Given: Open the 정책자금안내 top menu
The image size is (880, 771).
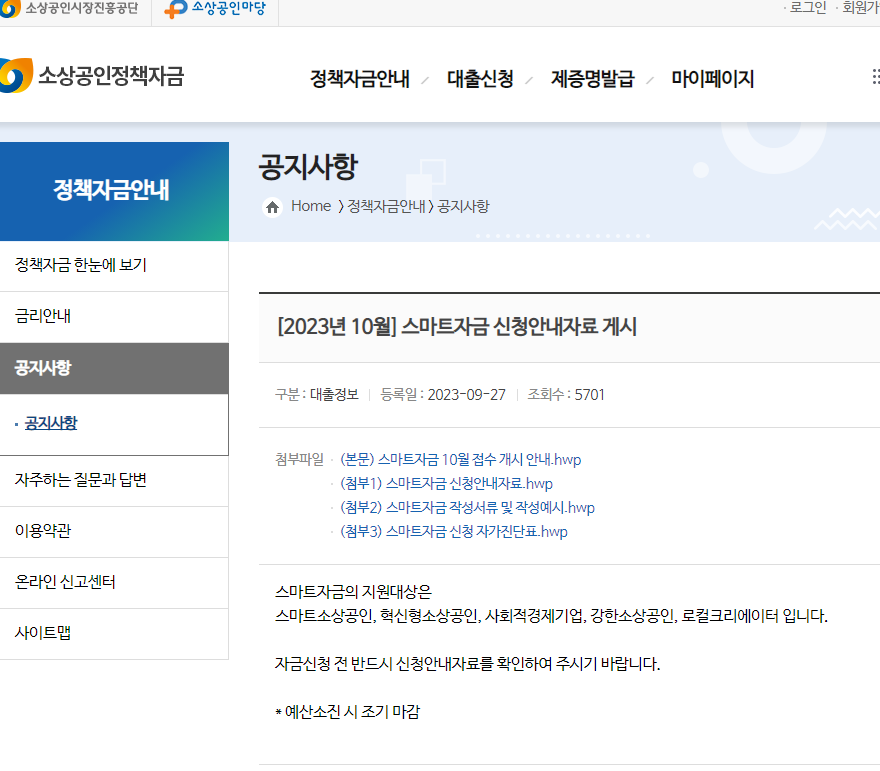Looking at the screenshot, I should [x=360, y=79].
